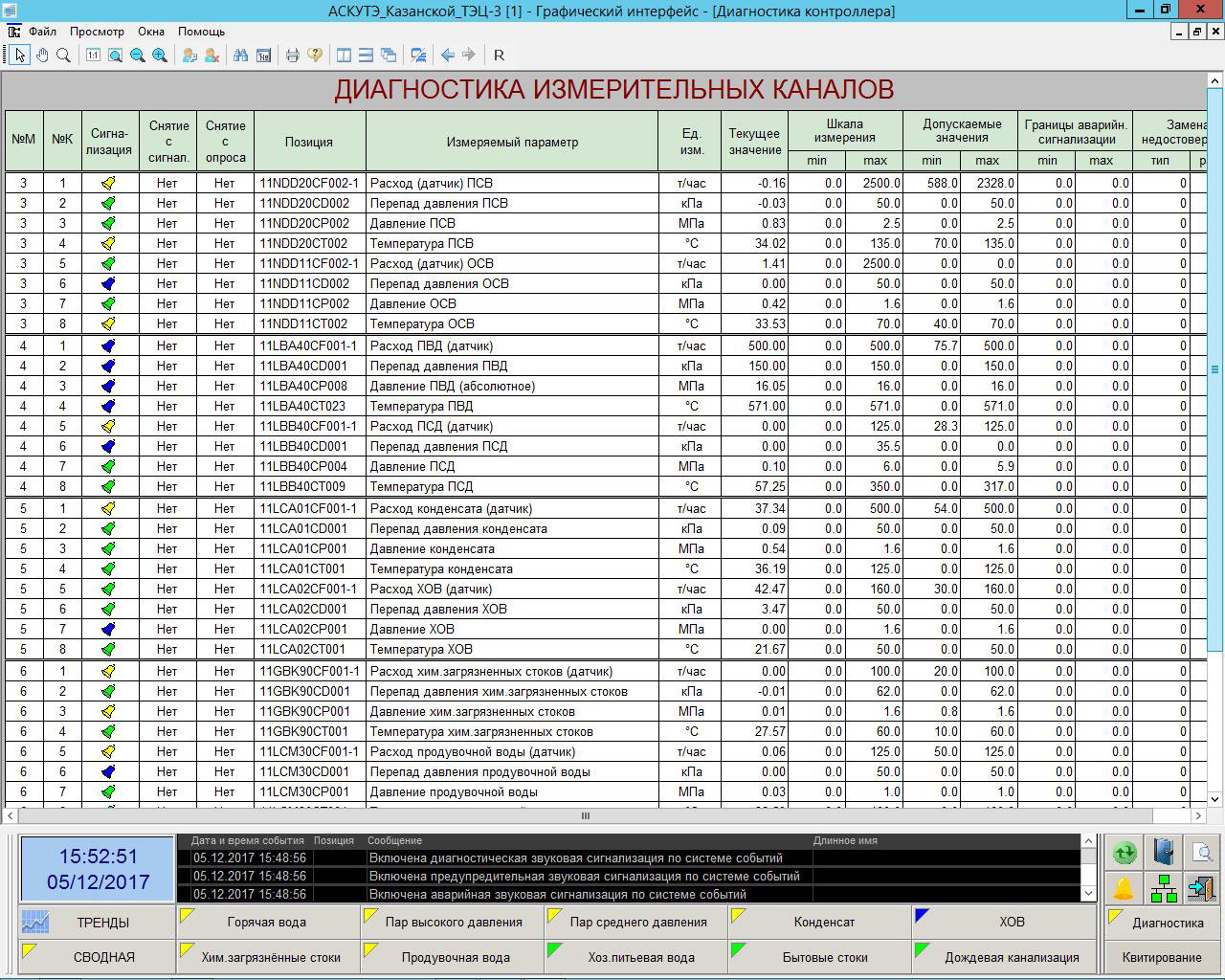Screen dimensions: 1225x980
Task: Click the printer icon in toolbar
Action: (293, 56)
